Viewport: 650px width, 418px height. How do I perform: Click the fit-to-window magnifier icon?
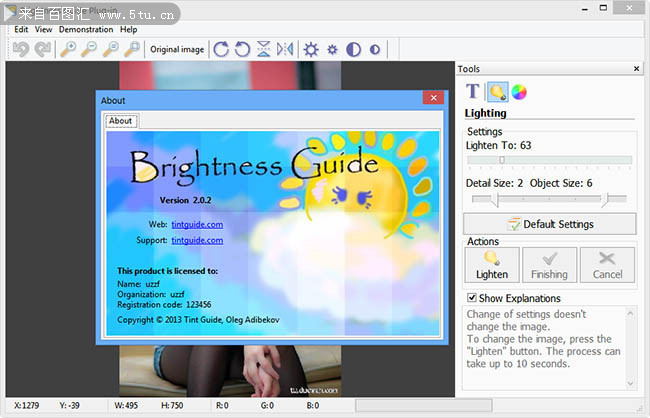click(x=132, y=49)
